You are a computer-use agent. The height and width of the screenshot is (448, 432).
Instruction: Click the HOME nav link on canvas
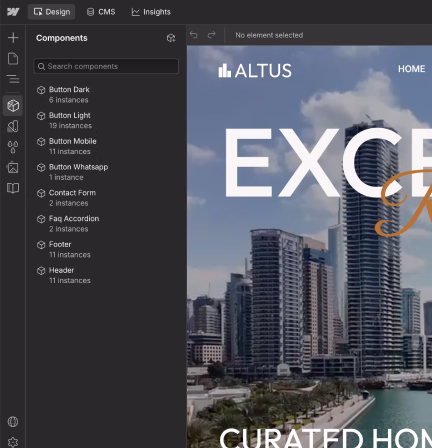click(411, 69)
